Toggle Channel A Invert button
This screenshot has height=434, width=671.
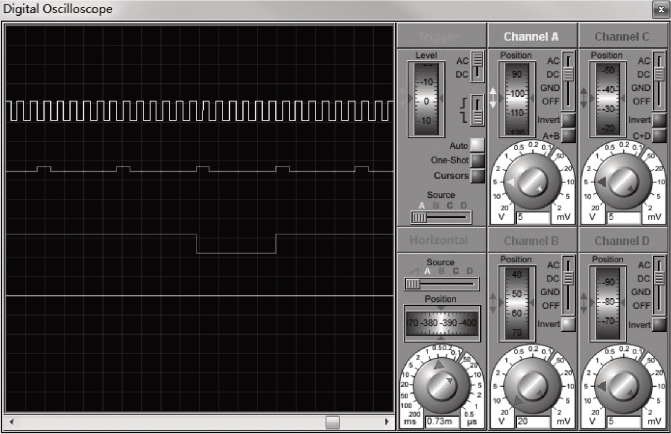point(568,120)
